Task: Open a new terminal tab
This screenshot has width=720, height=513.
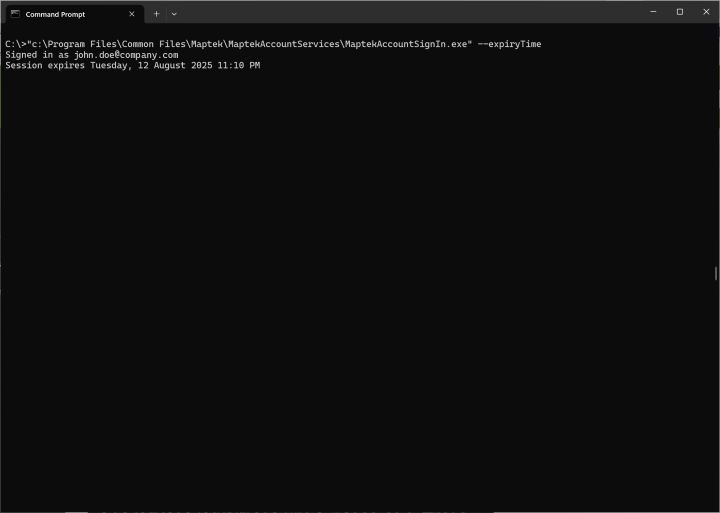Action: [x=156, y=14]
